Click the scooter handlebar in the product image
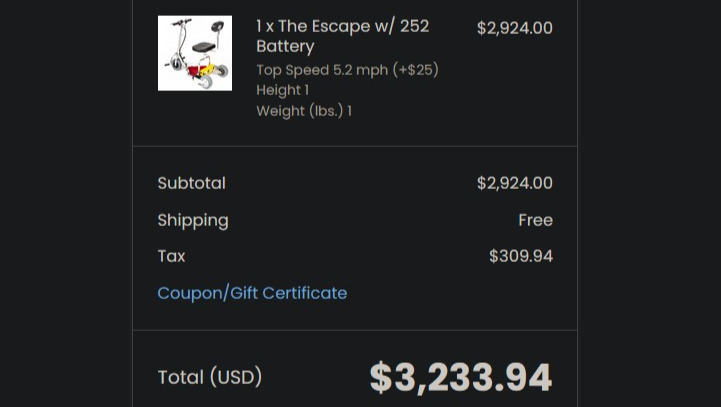This screenshot has height=407, width=721. click(181, 22)
